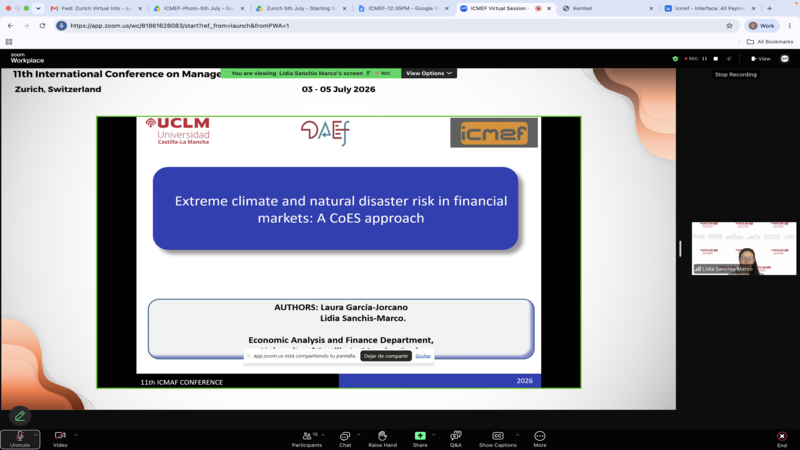Viewport: 800px width, 450px height.
Task: Open the annotation pencil tool
Action: tap(20, 416)
